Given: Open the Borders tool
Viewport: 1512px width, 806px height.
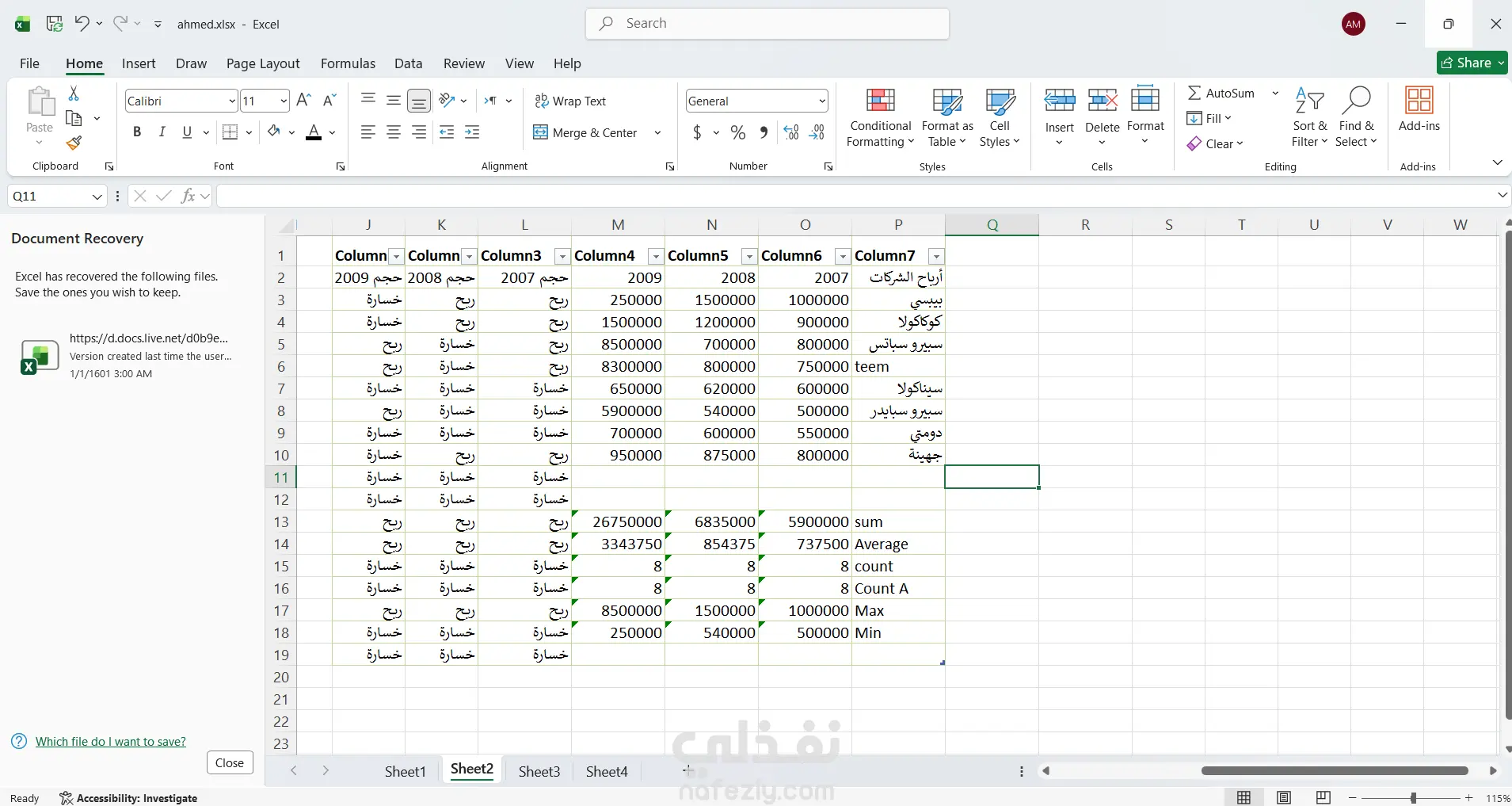Looking at the screenshot, I should [230, 132].
